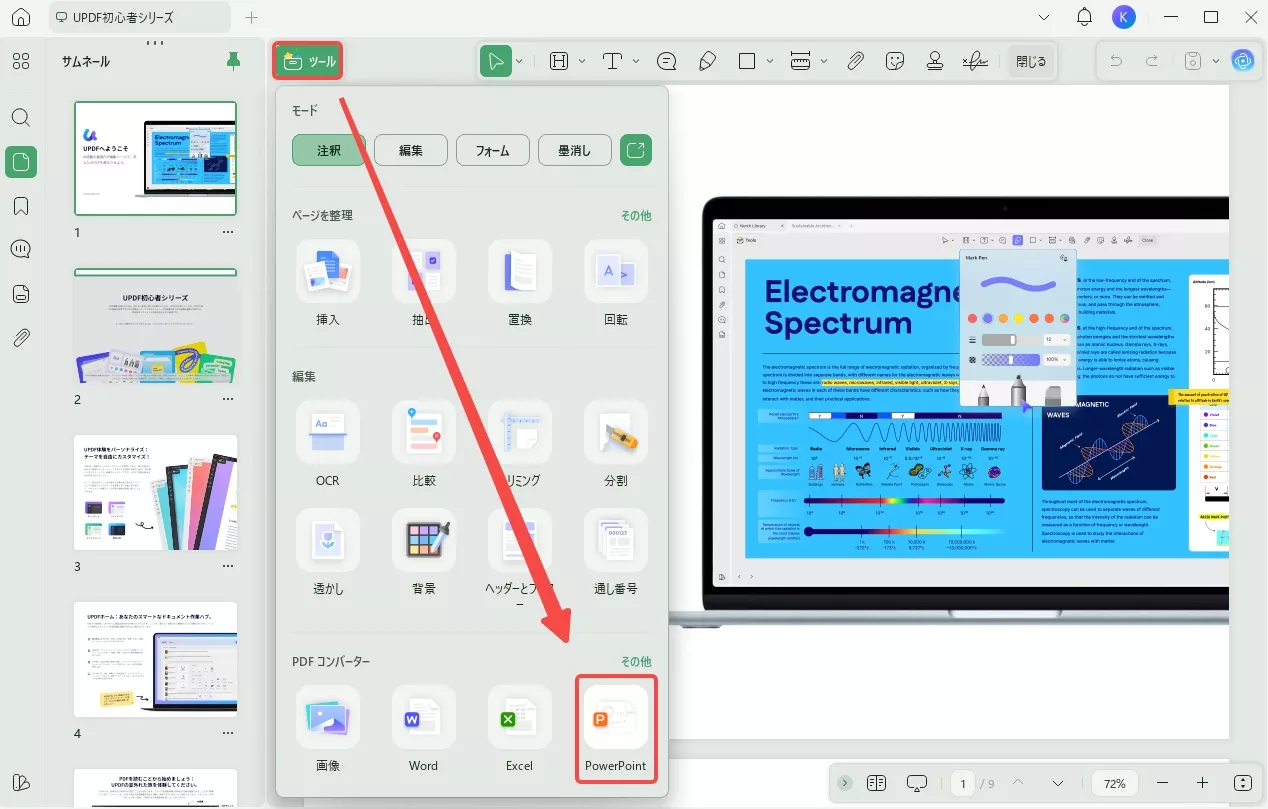Expand the measure tool dropdown arrow
This screenshot has height=809, width=1268.
pos(823,61)
